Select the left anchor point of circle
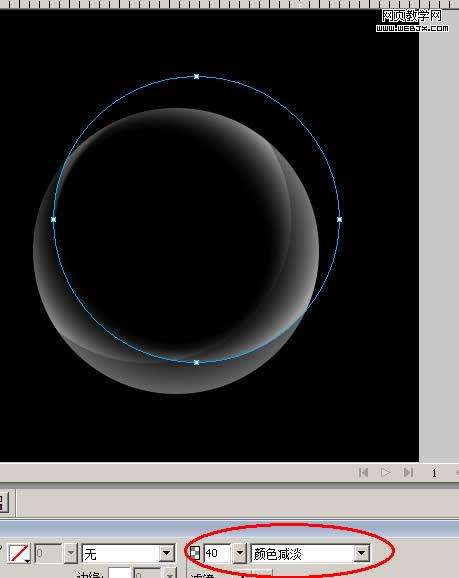Image resolution: width=459 pixels, height=578 pixels. (53, 219)
